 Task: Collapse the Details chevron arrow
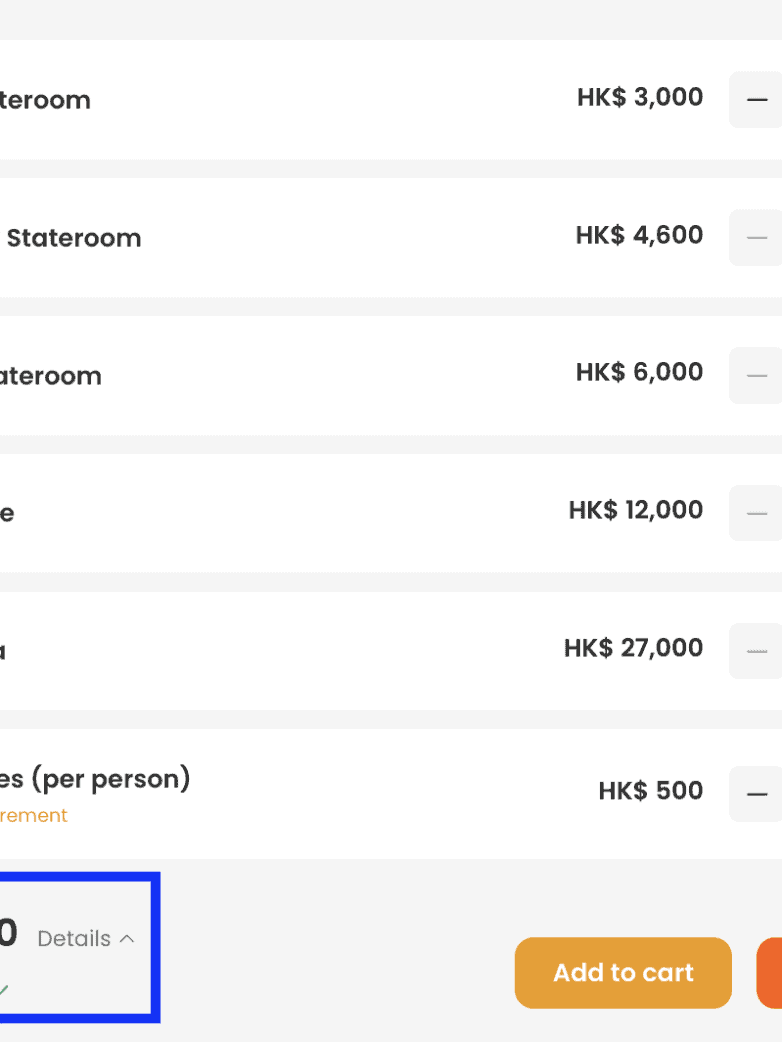coord(127,939)
